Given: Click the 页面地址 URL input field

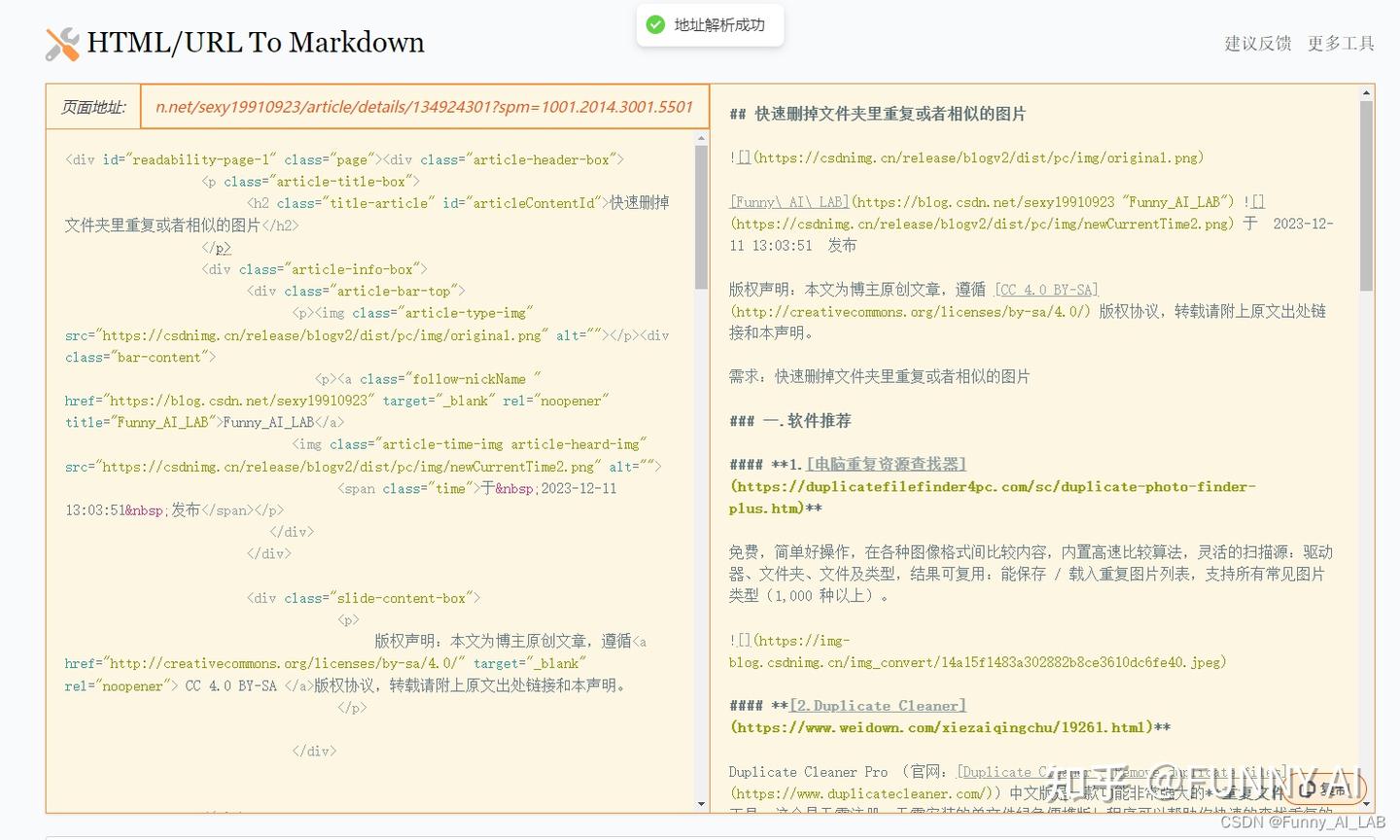Looking at the screenshot, I should (x=425, y=107).
